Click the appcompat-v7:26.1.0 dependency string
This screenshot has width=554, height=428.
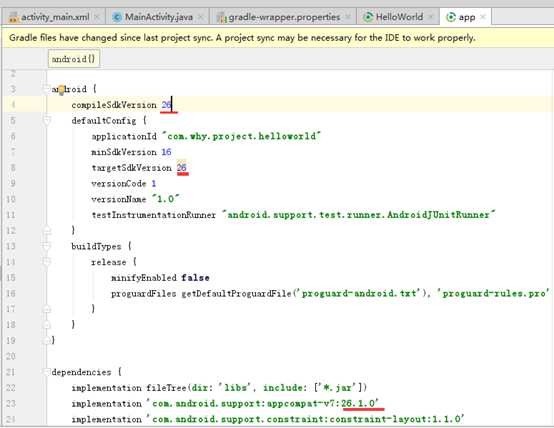[263, 403]
